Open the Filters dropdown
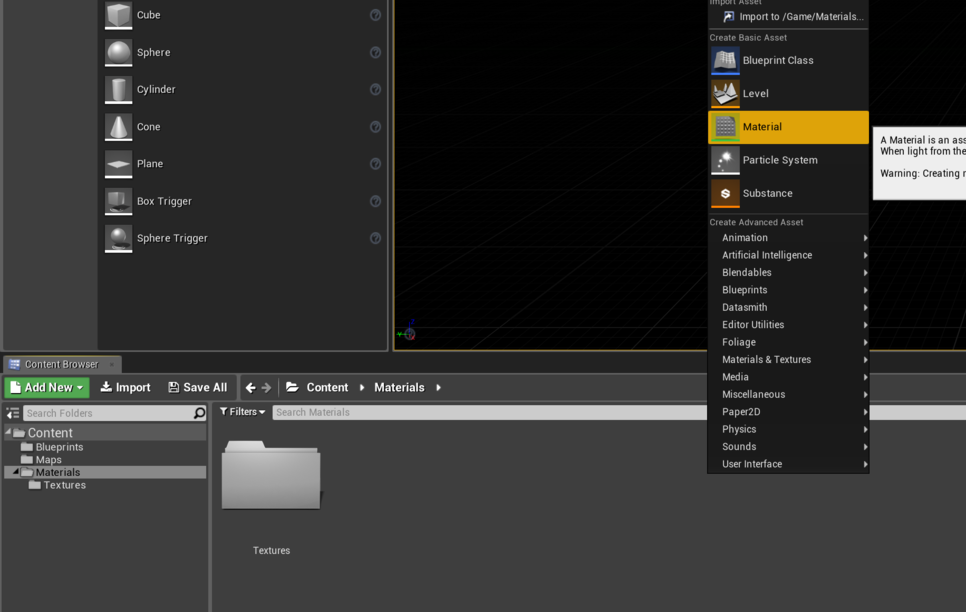 (x=242, y=412)
